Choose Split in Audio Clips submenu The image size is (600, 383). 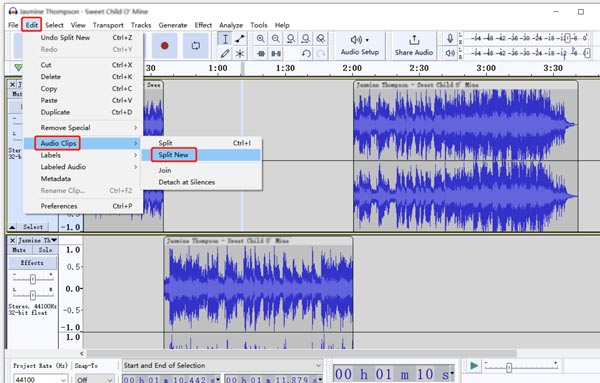click(x=201, y=143)
